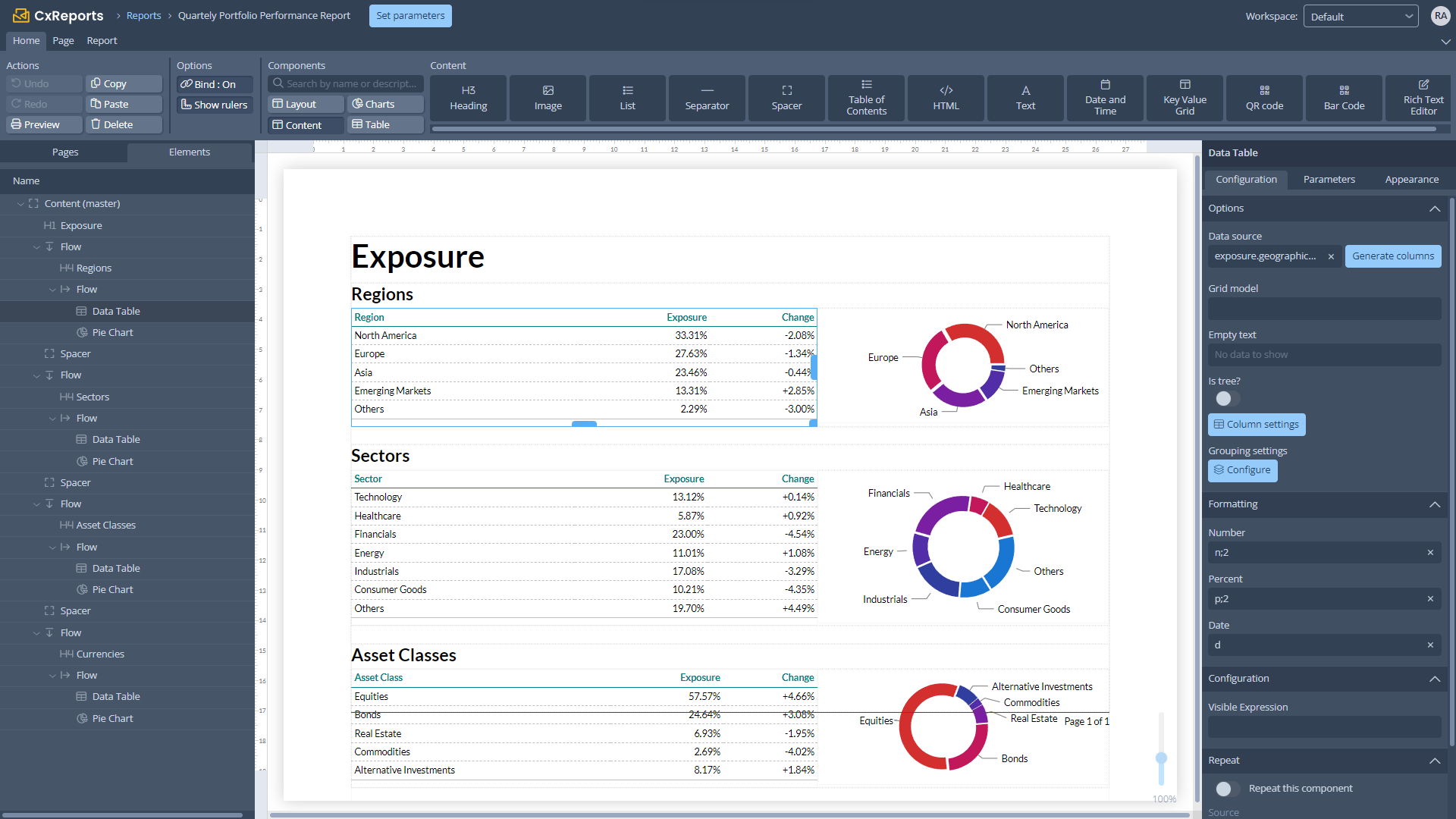Screen dimensions: 1456x819
Task: Insert an HTML component
Action: pyautogui.click(x=945, y=98)
